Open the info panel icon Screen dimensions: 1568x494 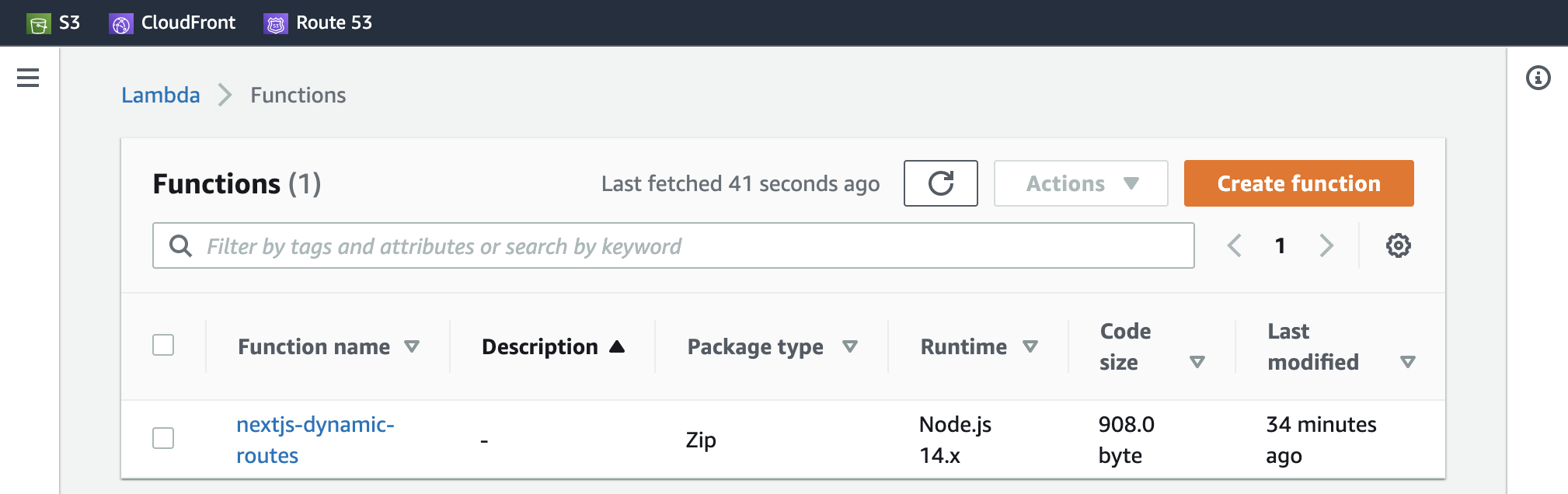[1538, 78]
